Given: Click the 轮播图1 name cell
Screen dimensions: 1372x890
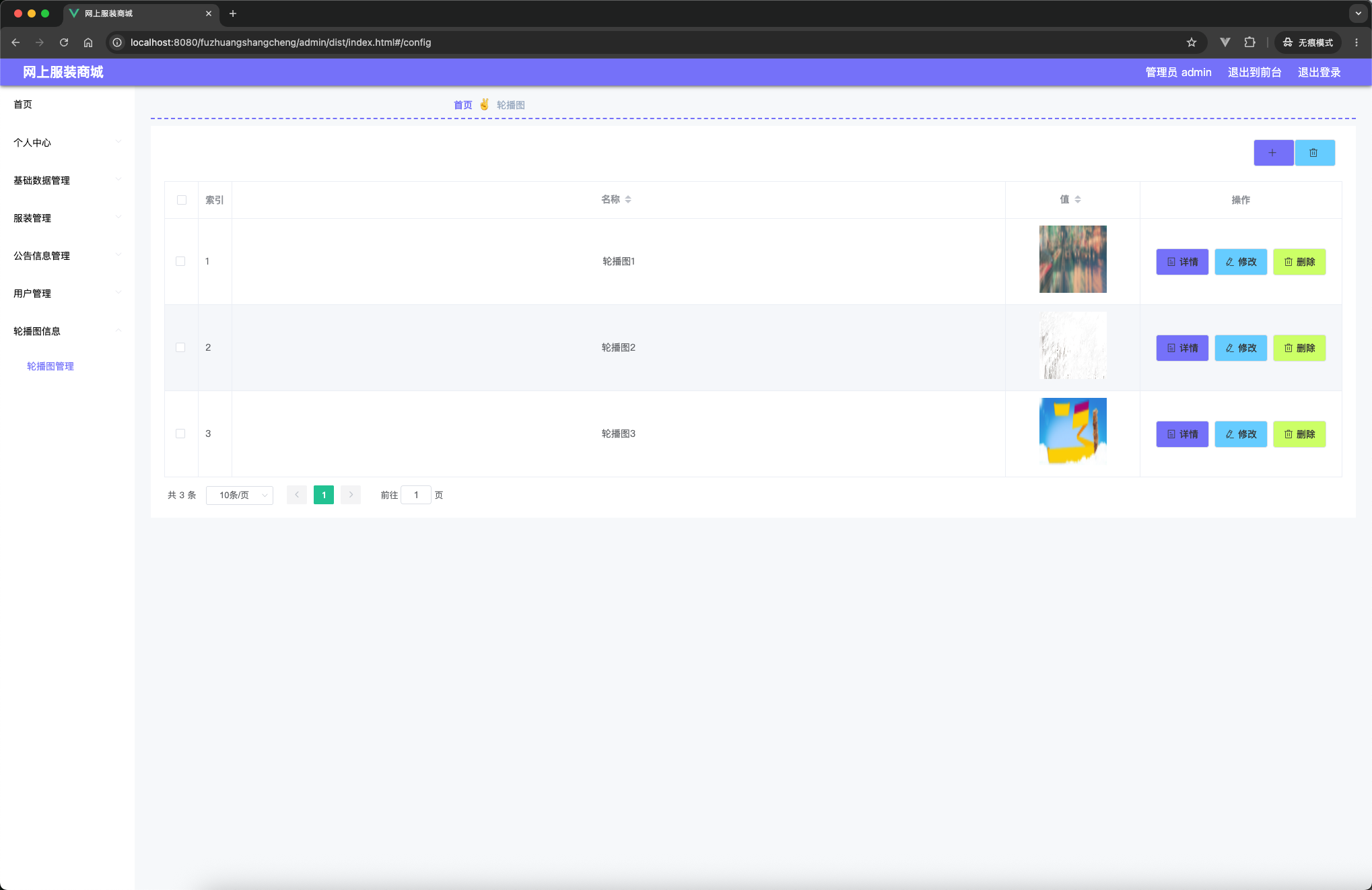Looking at the screenshot, I should [619, 261].
